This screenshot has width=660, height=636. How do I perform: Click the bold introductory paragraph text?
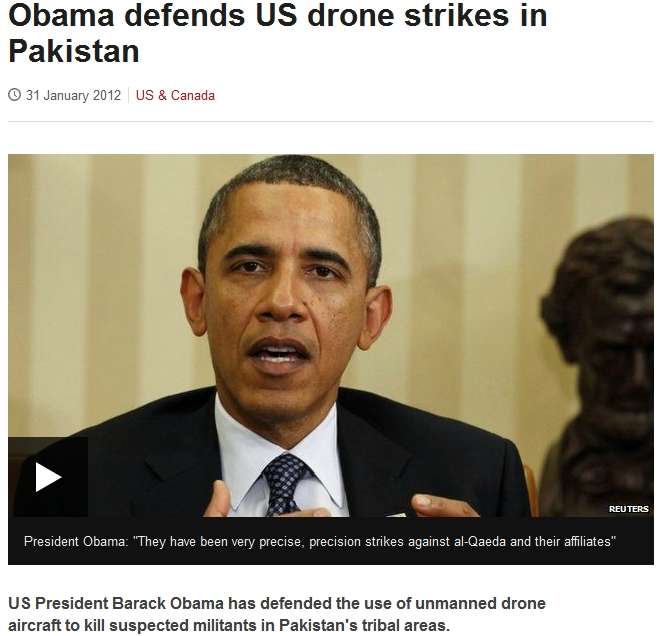pyautogui.click(x=277, y=614)
